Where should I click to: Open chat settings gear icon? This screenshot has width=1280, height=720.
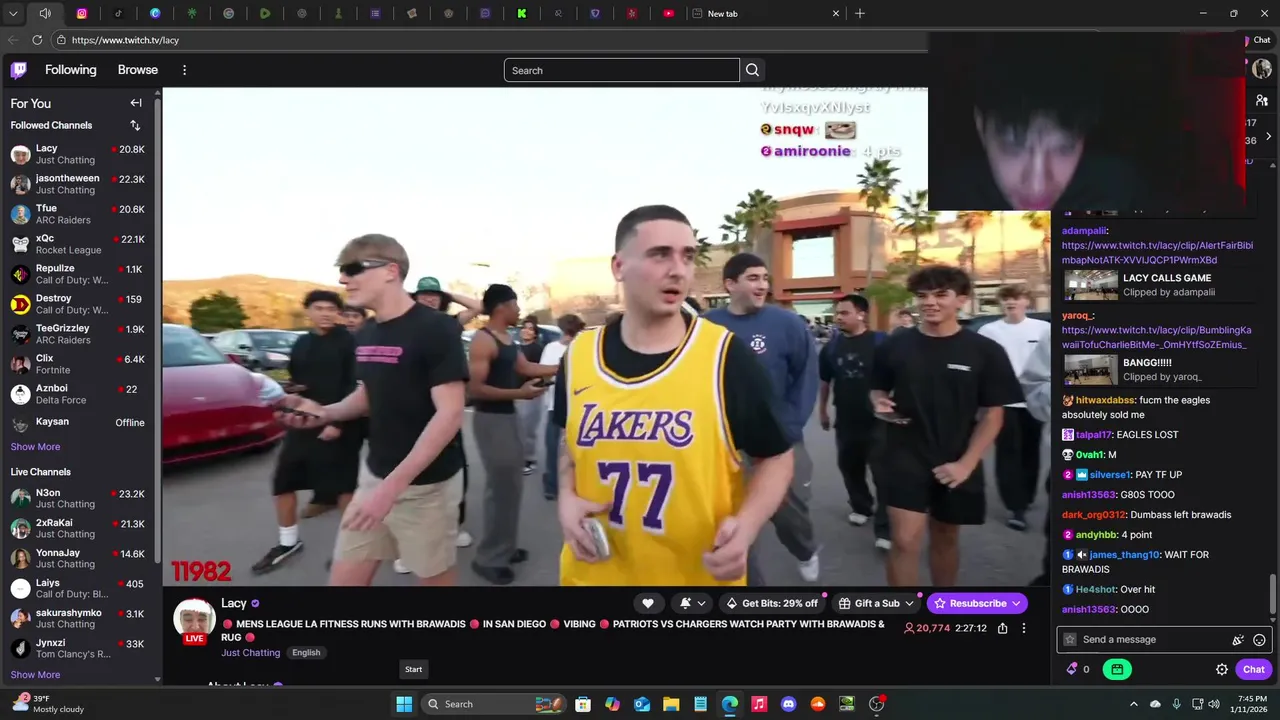pos(1221,669)
